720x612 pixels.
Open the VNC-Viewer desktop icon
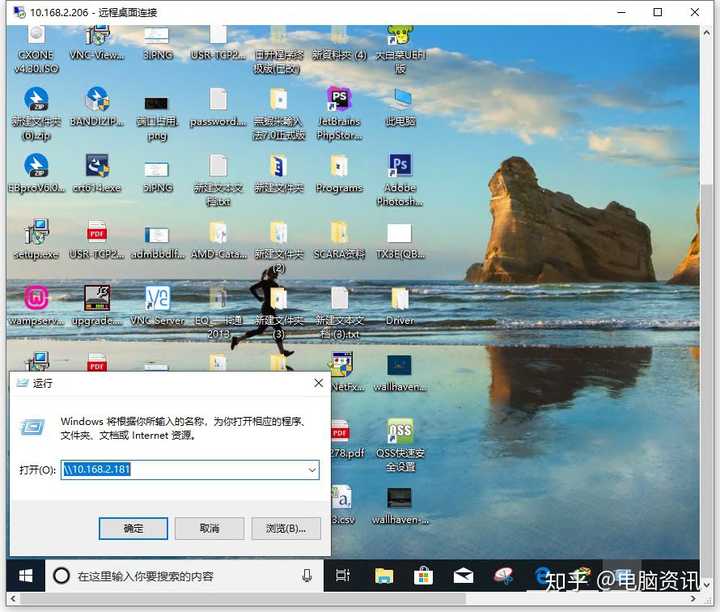[97, 44]
